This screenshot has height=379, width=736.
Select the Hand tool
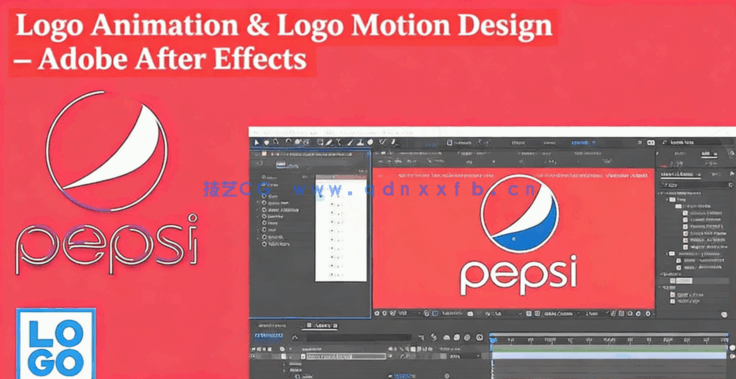266,142
